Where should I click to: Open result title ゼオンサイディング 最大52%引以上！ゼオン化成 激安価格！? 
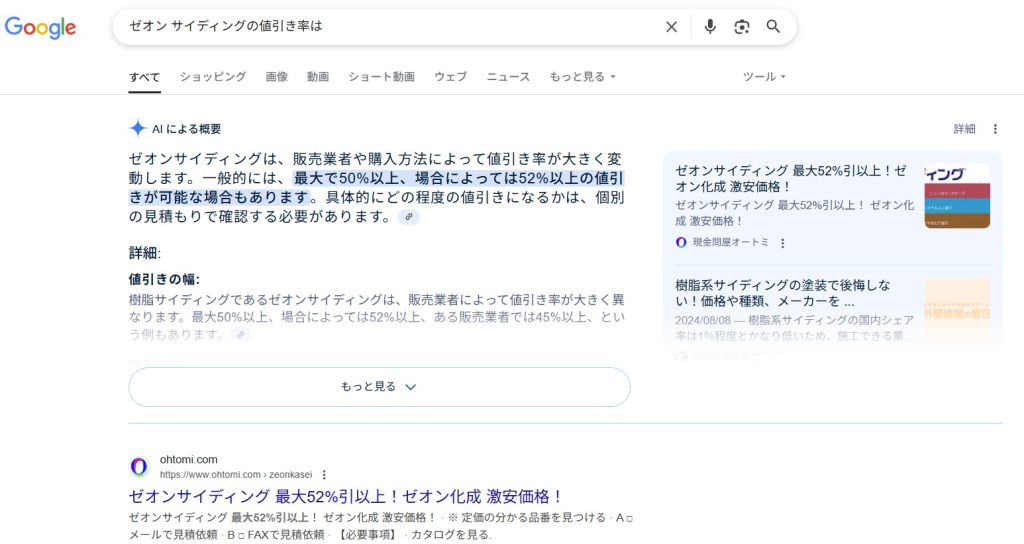346,496
